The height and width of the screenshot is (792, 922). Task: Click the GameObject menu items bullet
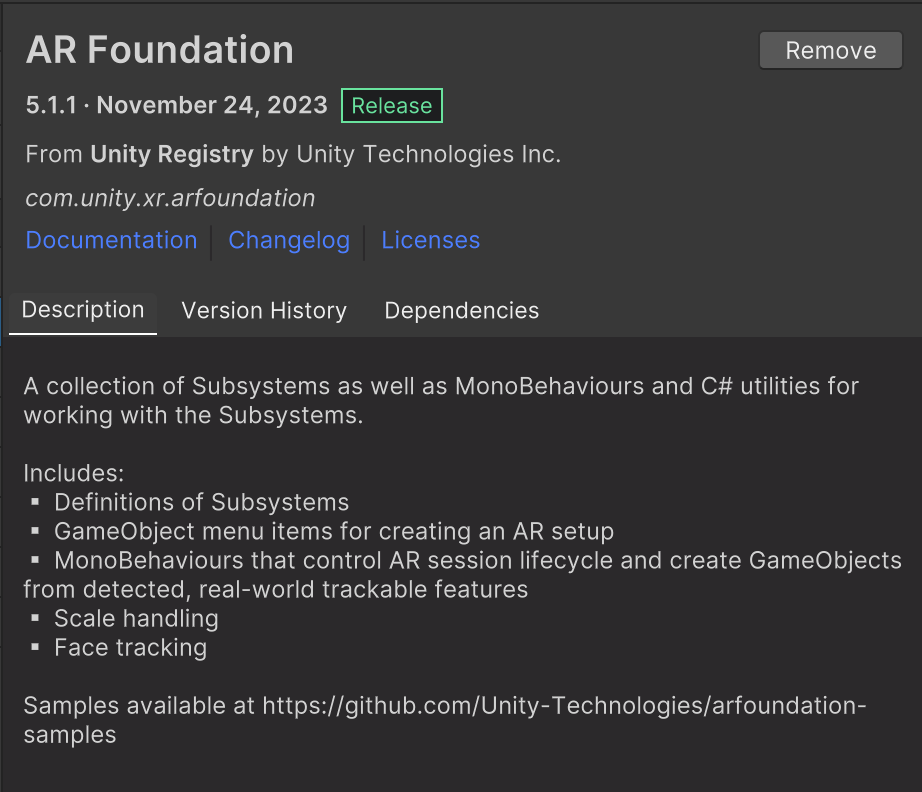[x=334, y=531]
